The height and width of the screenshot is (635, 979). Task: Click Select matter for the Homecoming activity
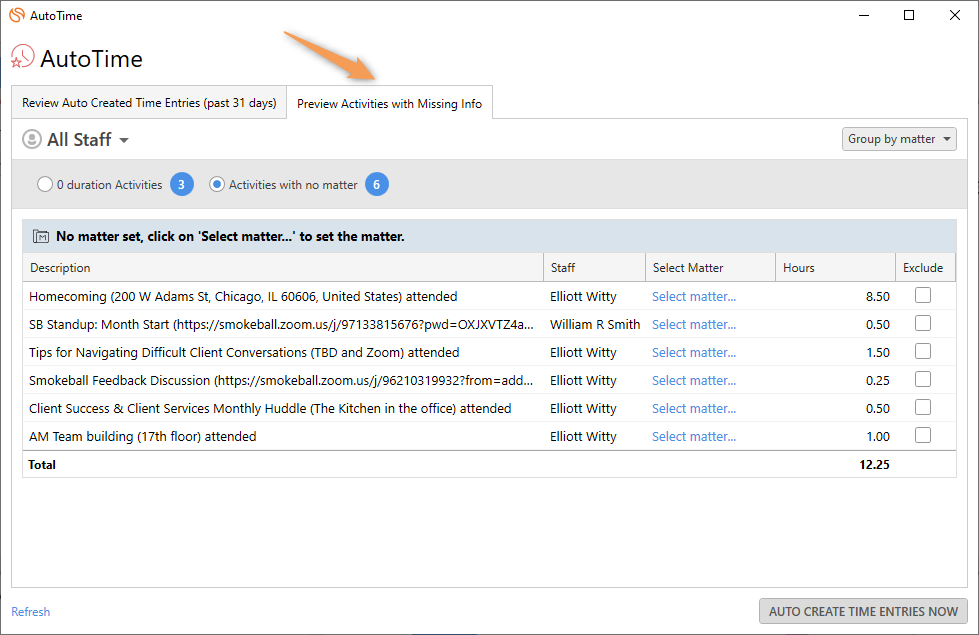(x=694, y=297)
